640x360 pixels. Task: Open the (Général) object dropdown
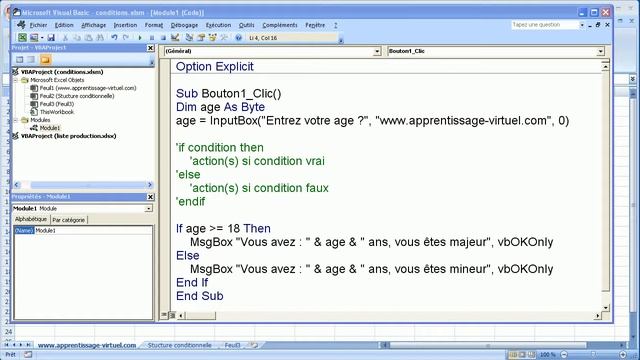pos(377,51)
